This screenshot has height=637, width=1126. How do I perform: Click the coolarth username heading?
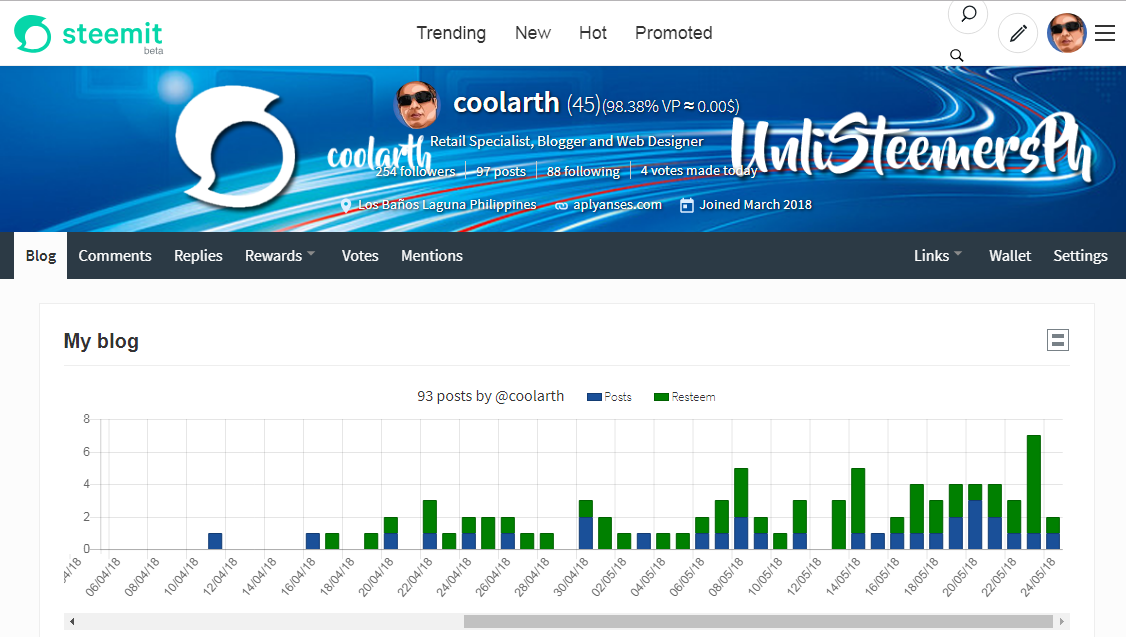tap(506, 103)
